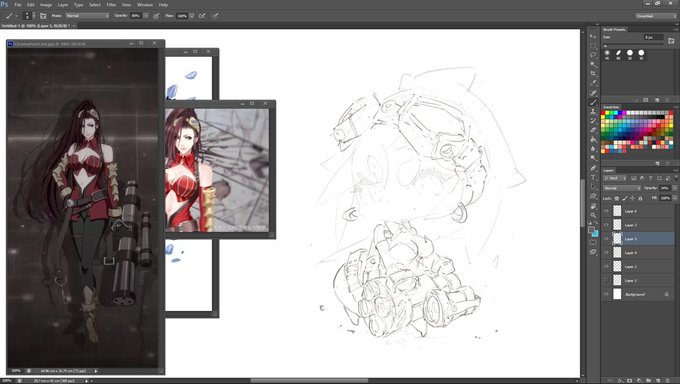680x384 pixels.
Task: Open the Image menu
Action: tap(46, 5)
